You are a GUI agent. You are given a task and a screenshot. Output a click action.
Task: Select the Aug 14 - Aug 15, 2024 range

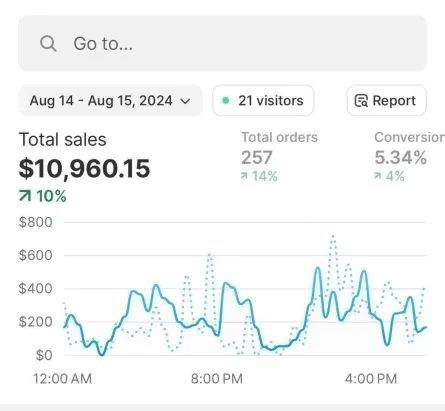(110, 101)
